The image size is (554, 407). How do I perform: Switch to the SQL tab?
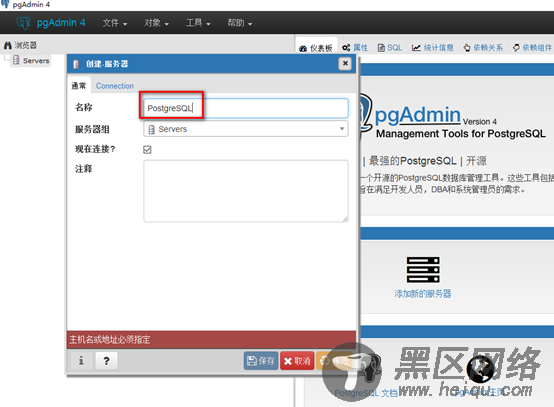coord(390,48)
